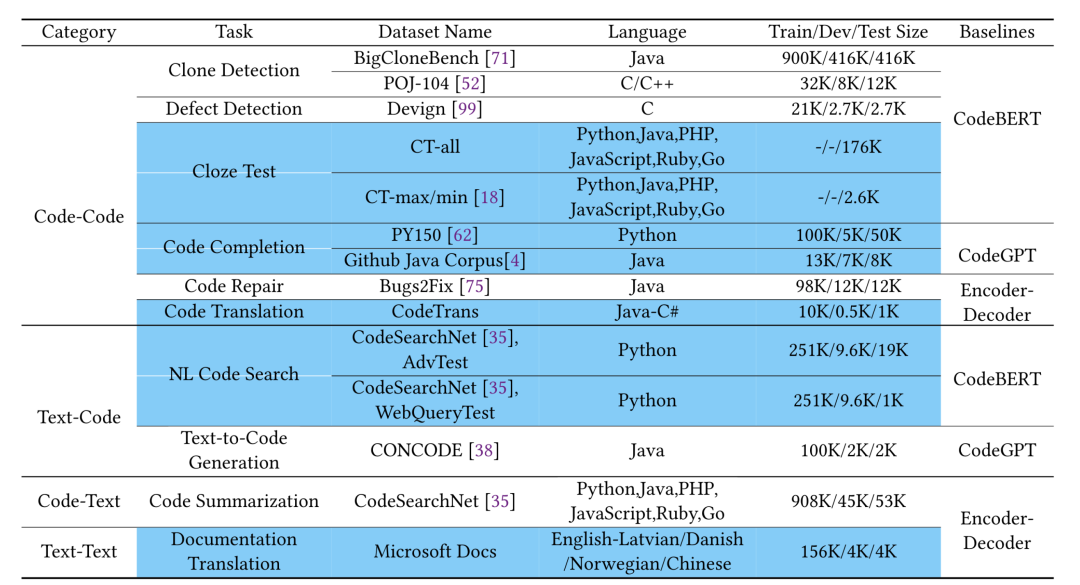The height and width of the screenshot is (585, 1080).
Task: Select the 'Text-Code' category cell
Action: 79,417
